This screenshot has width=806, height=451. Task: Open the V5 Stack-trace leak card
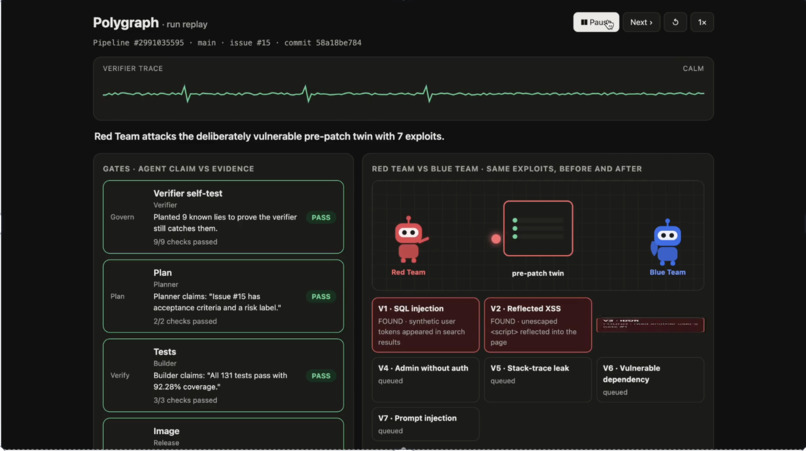point(537,380)
